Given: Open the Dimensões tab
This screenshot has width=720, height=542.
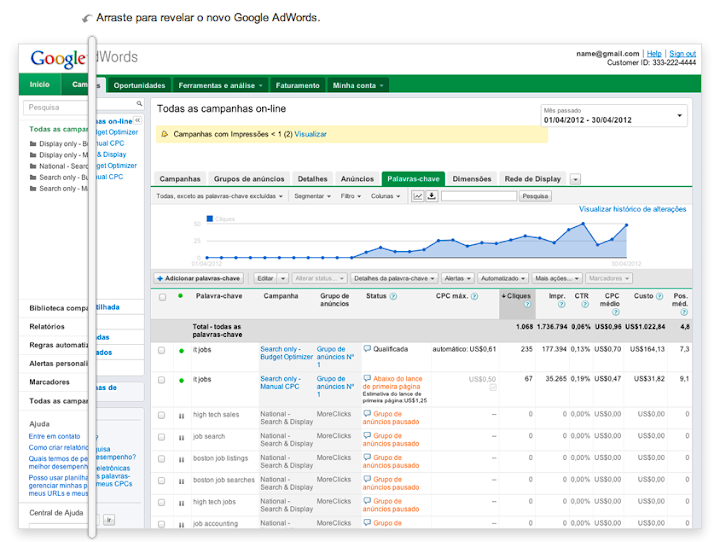Looking at the screenshot, I should (x=472, y=179).
